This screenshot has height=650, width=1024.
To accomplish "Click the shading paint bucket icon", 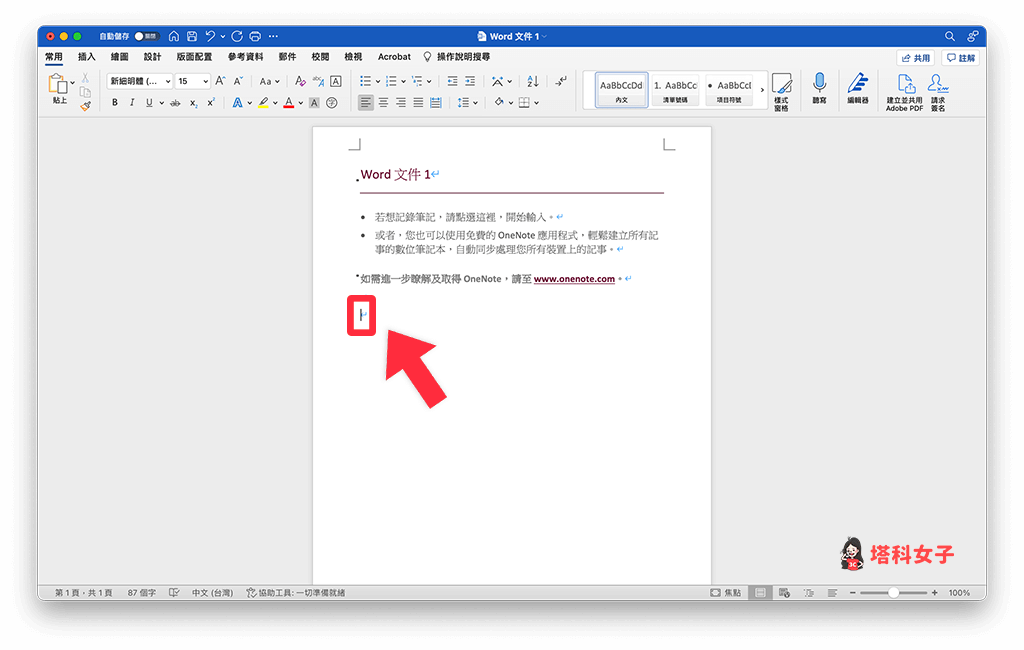I will tap(499, 102).
